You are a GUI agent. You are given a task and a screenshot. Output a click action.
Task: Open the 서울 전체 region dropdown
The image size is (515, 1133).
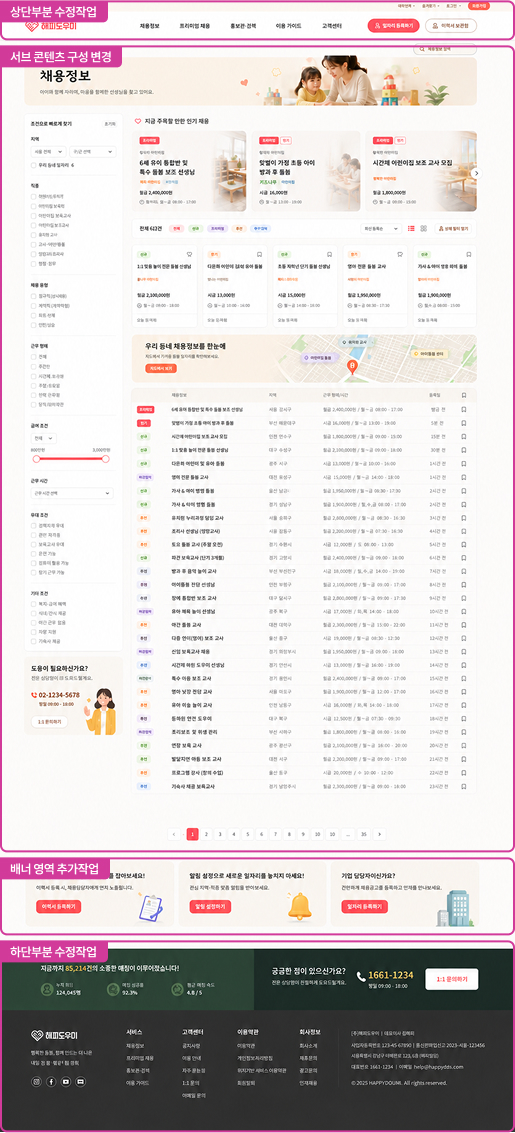[x=48, y=152]
